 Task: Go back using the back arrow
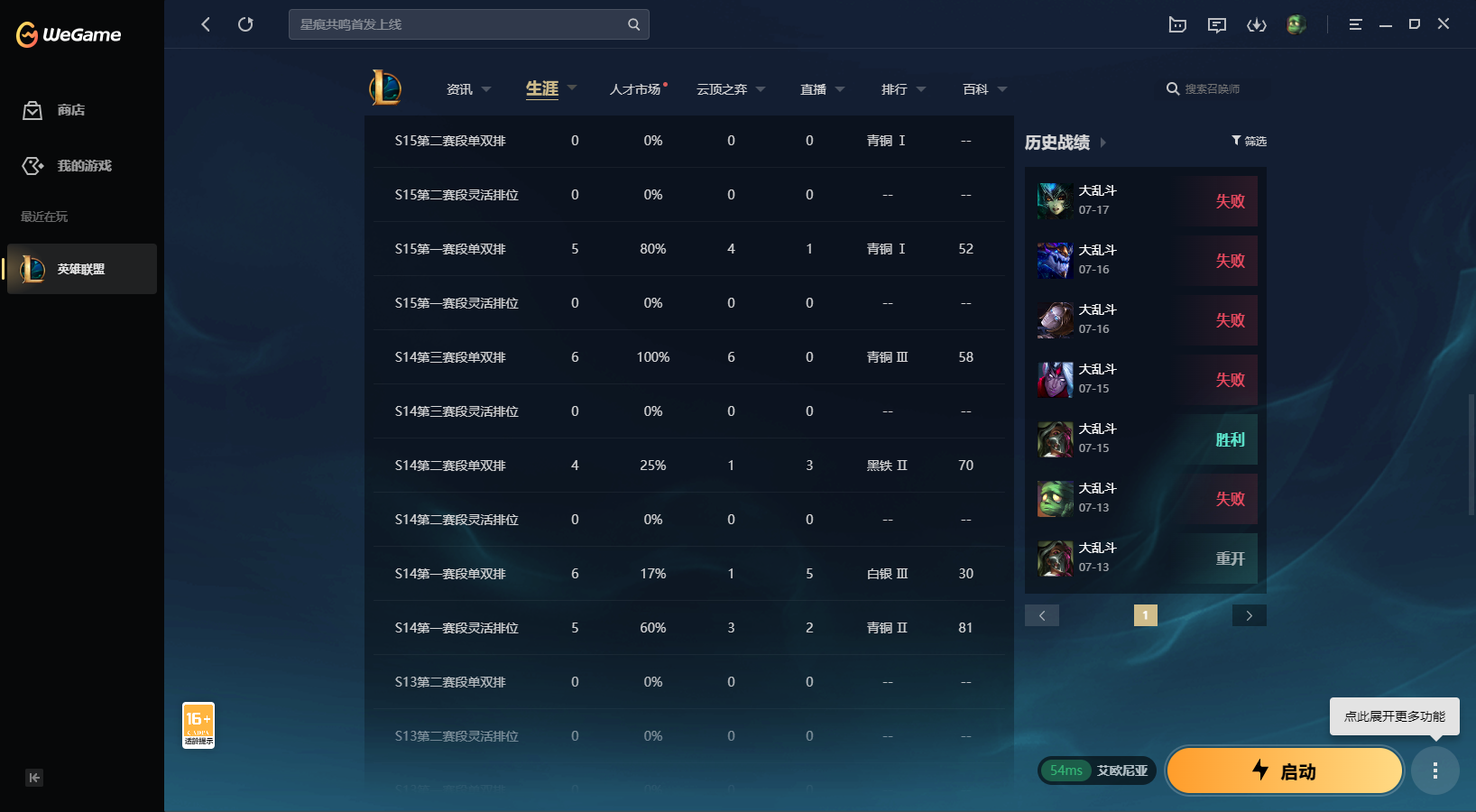coord(206,24)
